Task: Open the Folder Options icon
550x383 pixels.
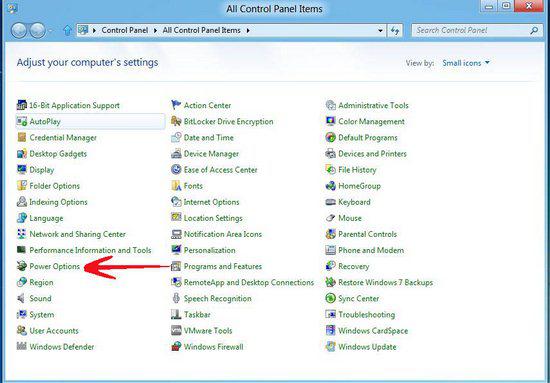Action: tap(22, 186)
